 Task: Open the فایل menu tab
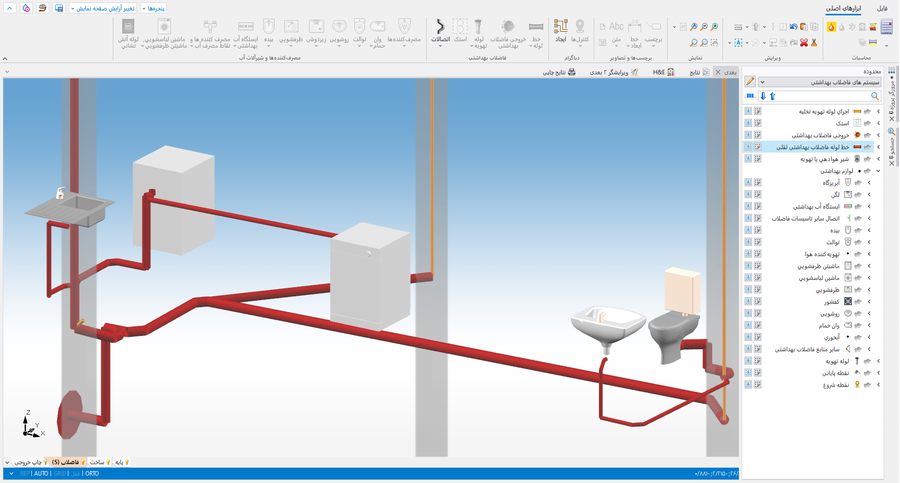881,8
